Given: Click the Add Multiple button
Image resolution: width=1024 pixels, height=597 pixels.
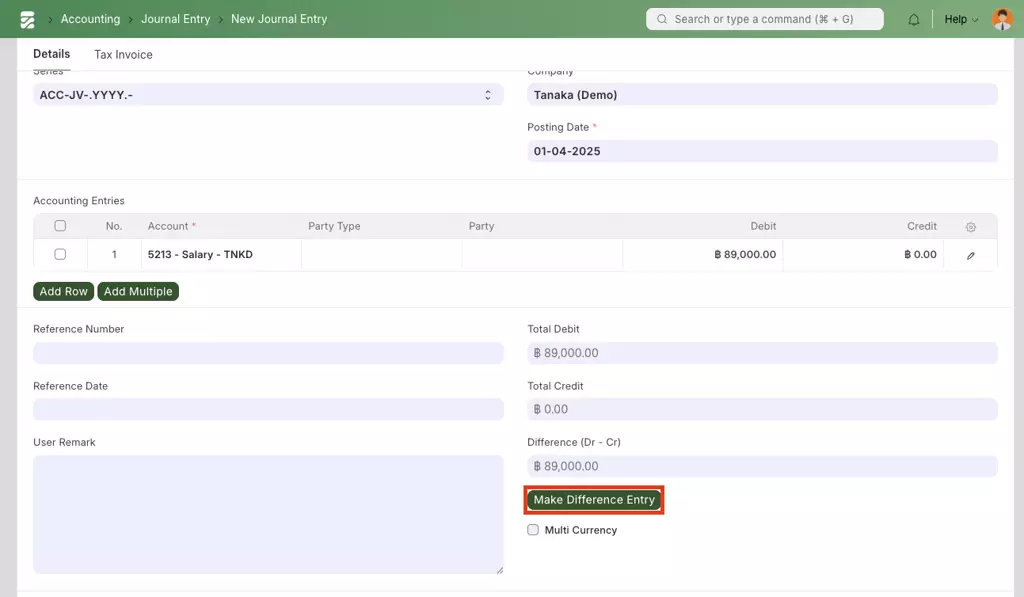Looking at the screenshot, I should 138,291.
